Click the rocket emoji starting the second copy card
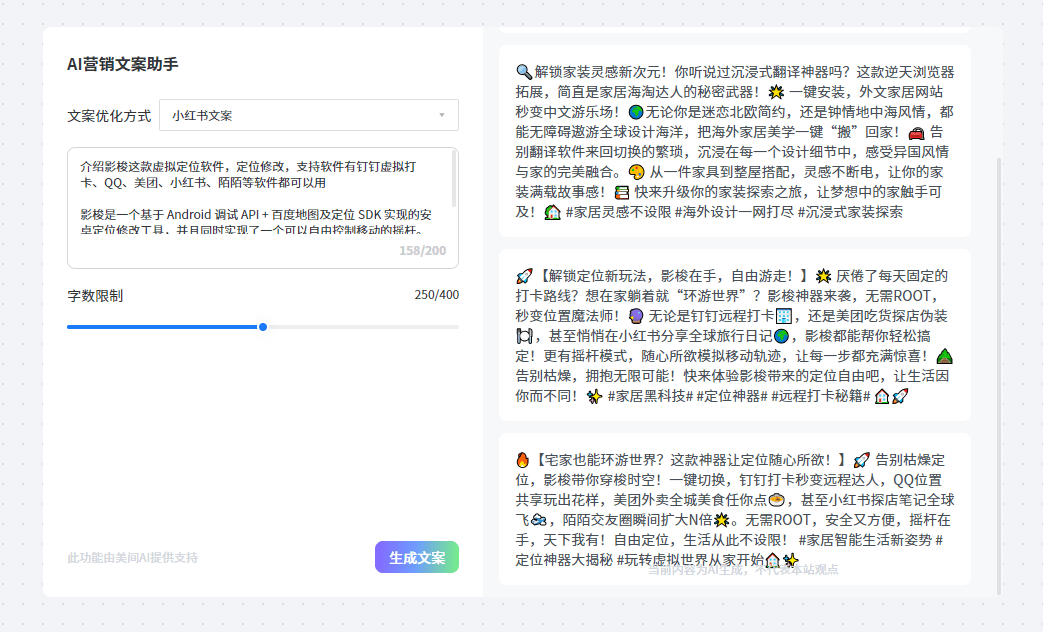The image size is (1043, 632). pos(523,276)
